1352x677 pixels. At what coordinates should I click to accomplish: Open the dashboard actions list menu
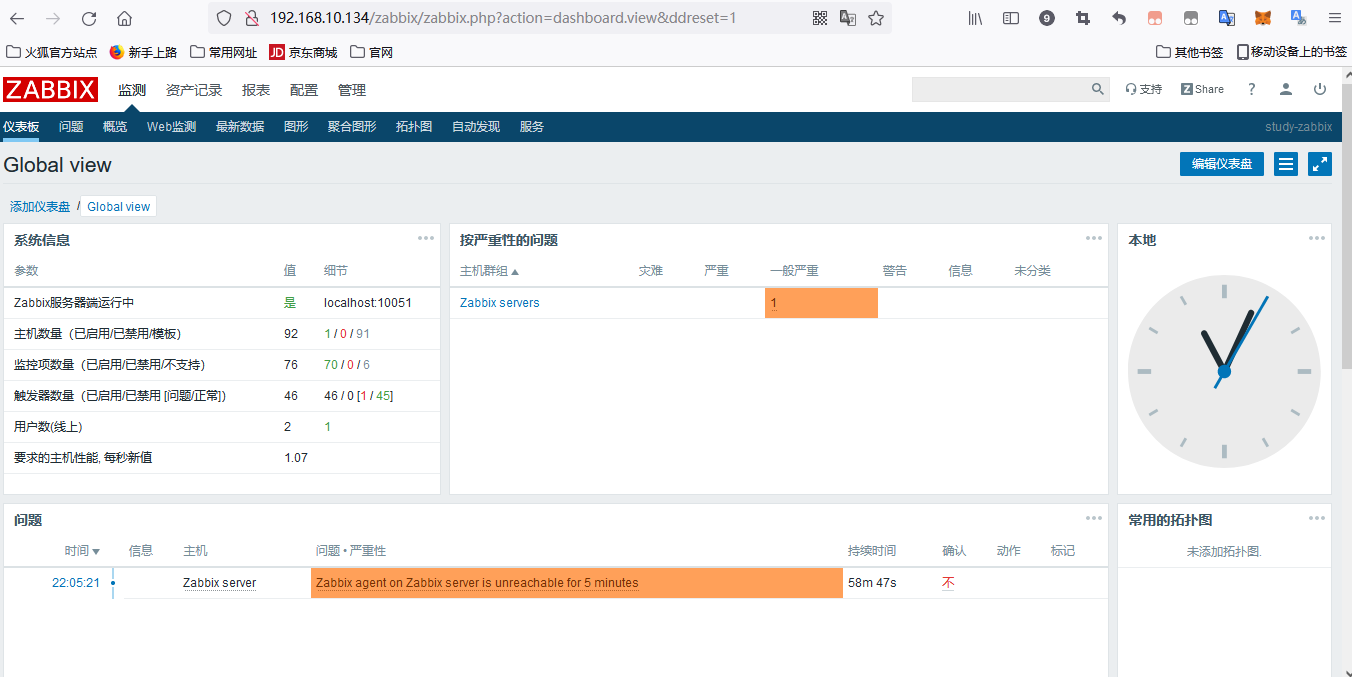point(1286,164)
